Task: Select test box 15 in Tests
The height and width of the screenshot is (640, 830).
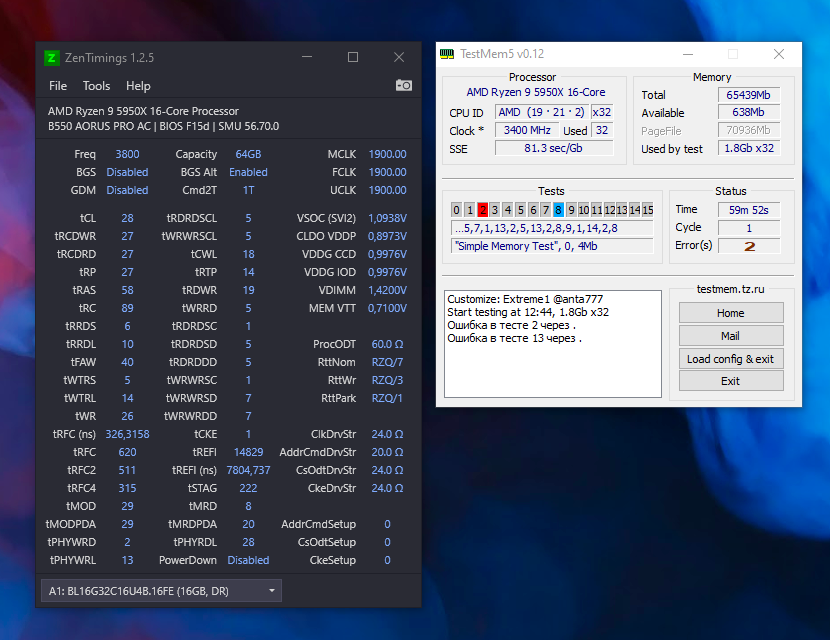Action: [648, 210]
